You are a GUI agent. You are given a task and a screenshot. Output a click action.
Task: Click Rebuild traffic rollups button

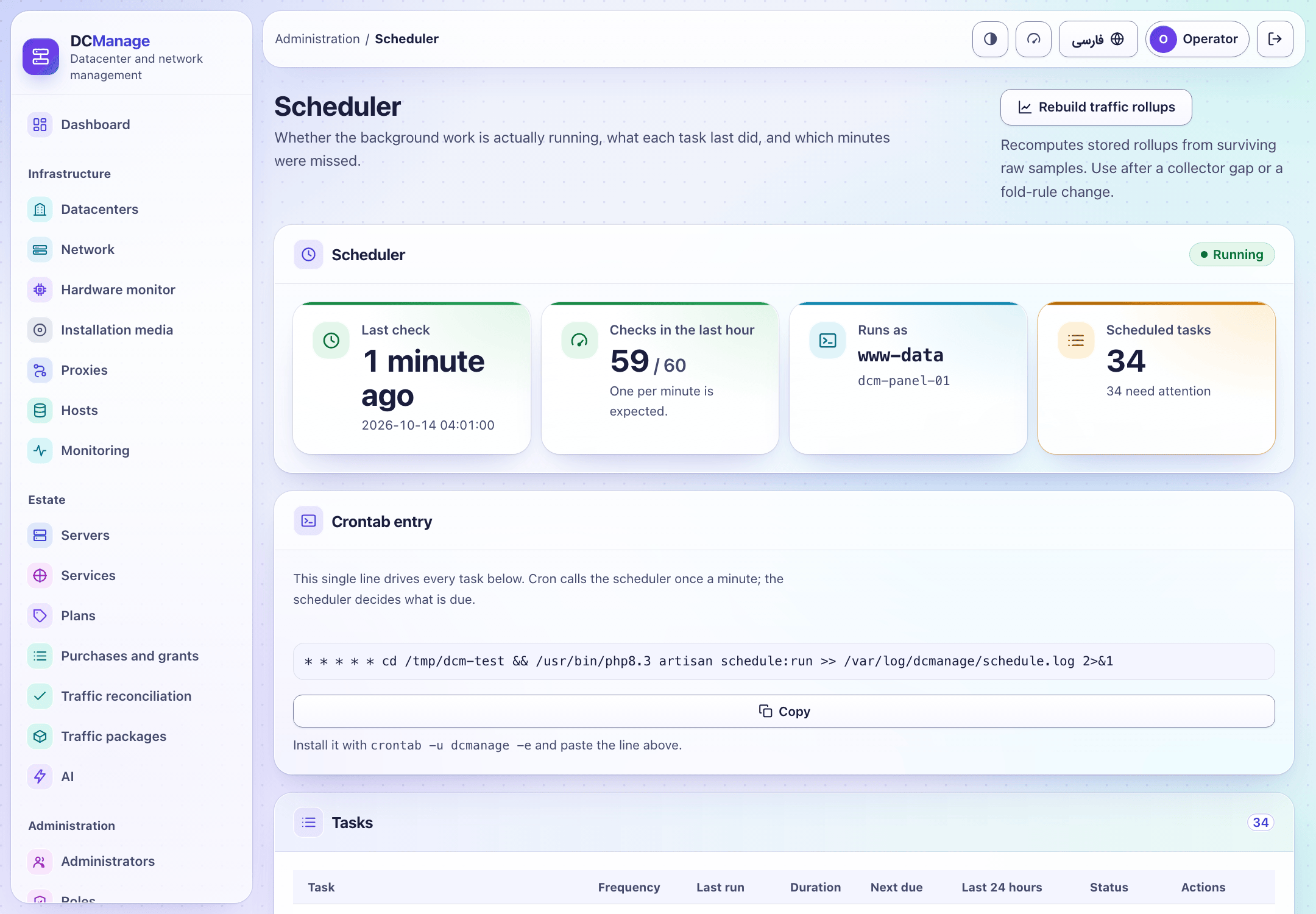point(1096,107)
